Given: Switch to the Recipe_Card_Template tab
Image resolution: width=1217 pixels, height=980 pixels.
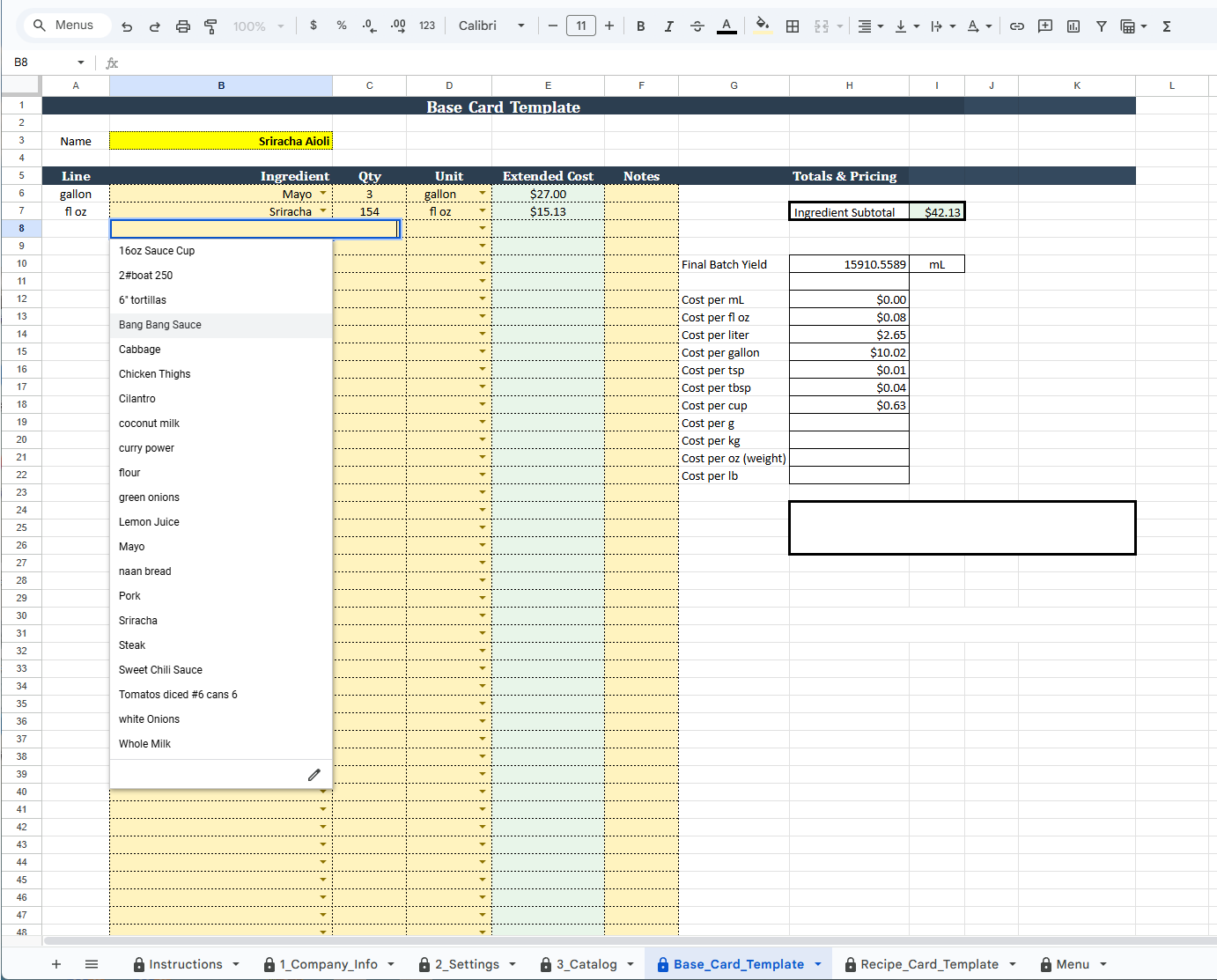Looking at the screenshot, I should coord(929,964).
